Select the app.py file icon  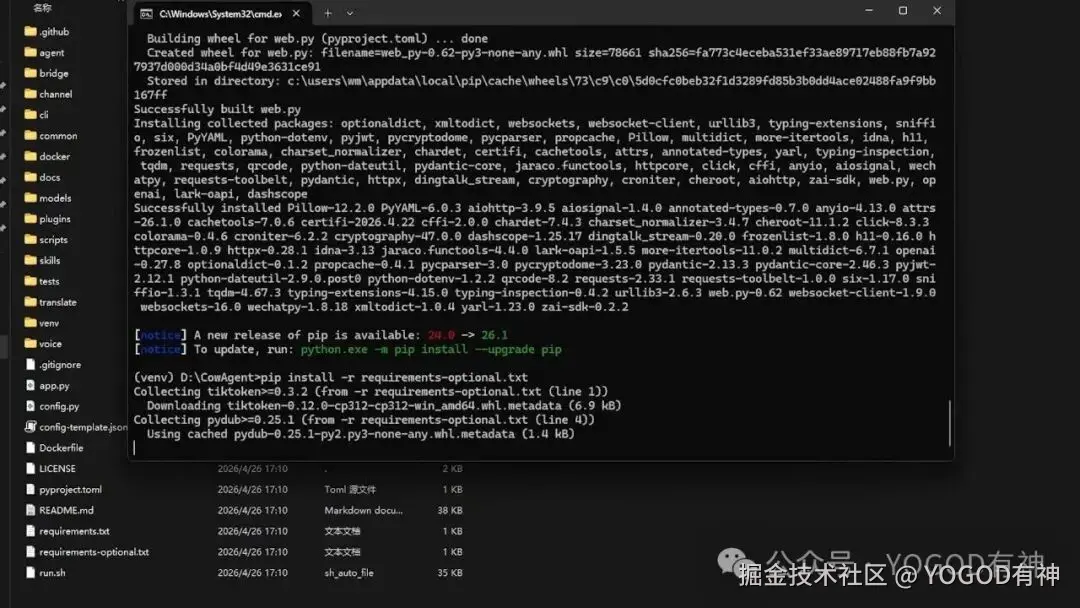click(30, 386)
